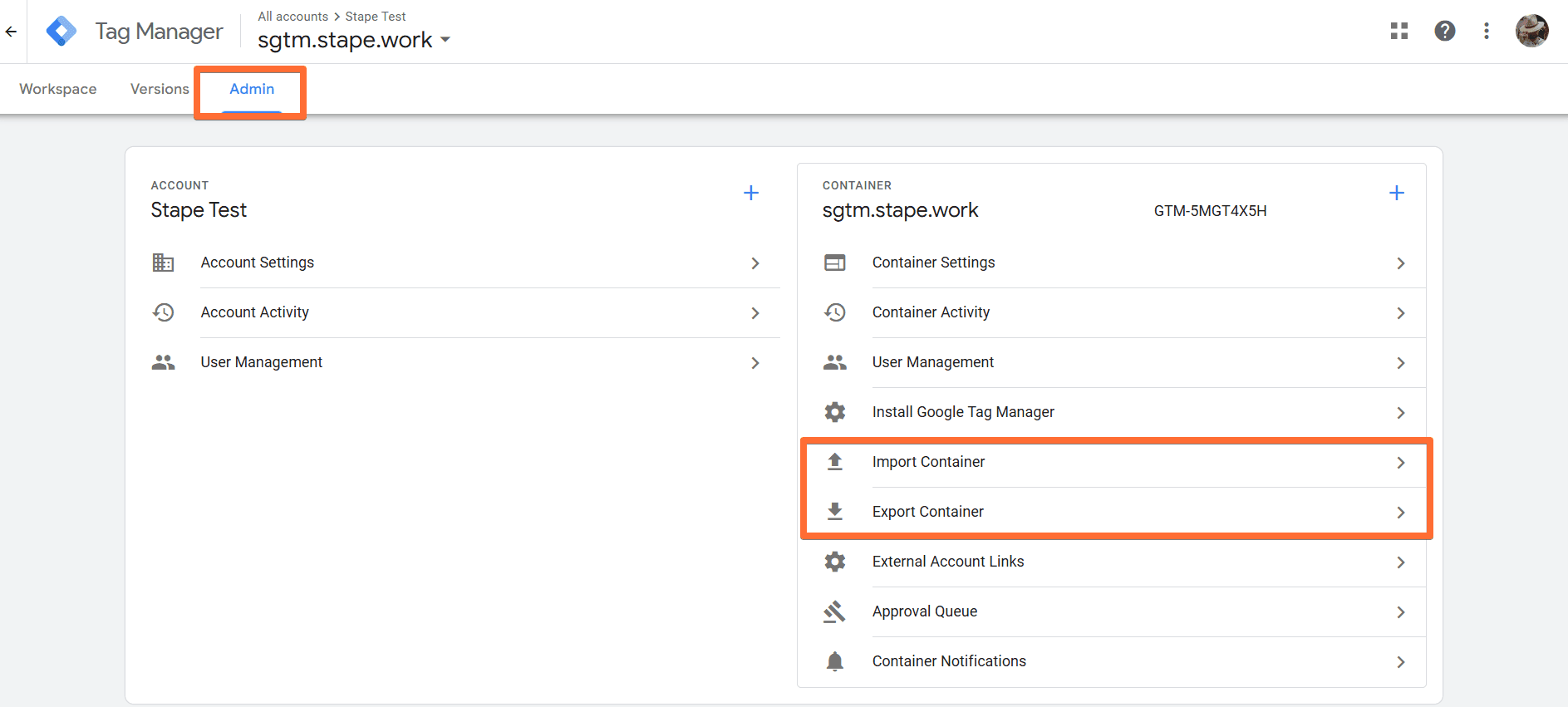Open Account Settings

click(258, 263)
